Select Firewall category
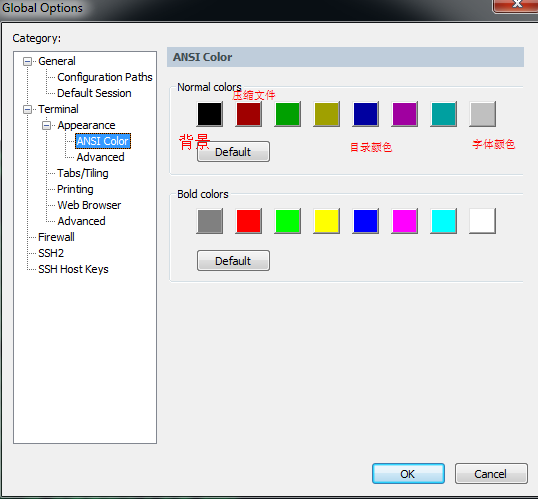The image size is (538, 499). (56, 237)
